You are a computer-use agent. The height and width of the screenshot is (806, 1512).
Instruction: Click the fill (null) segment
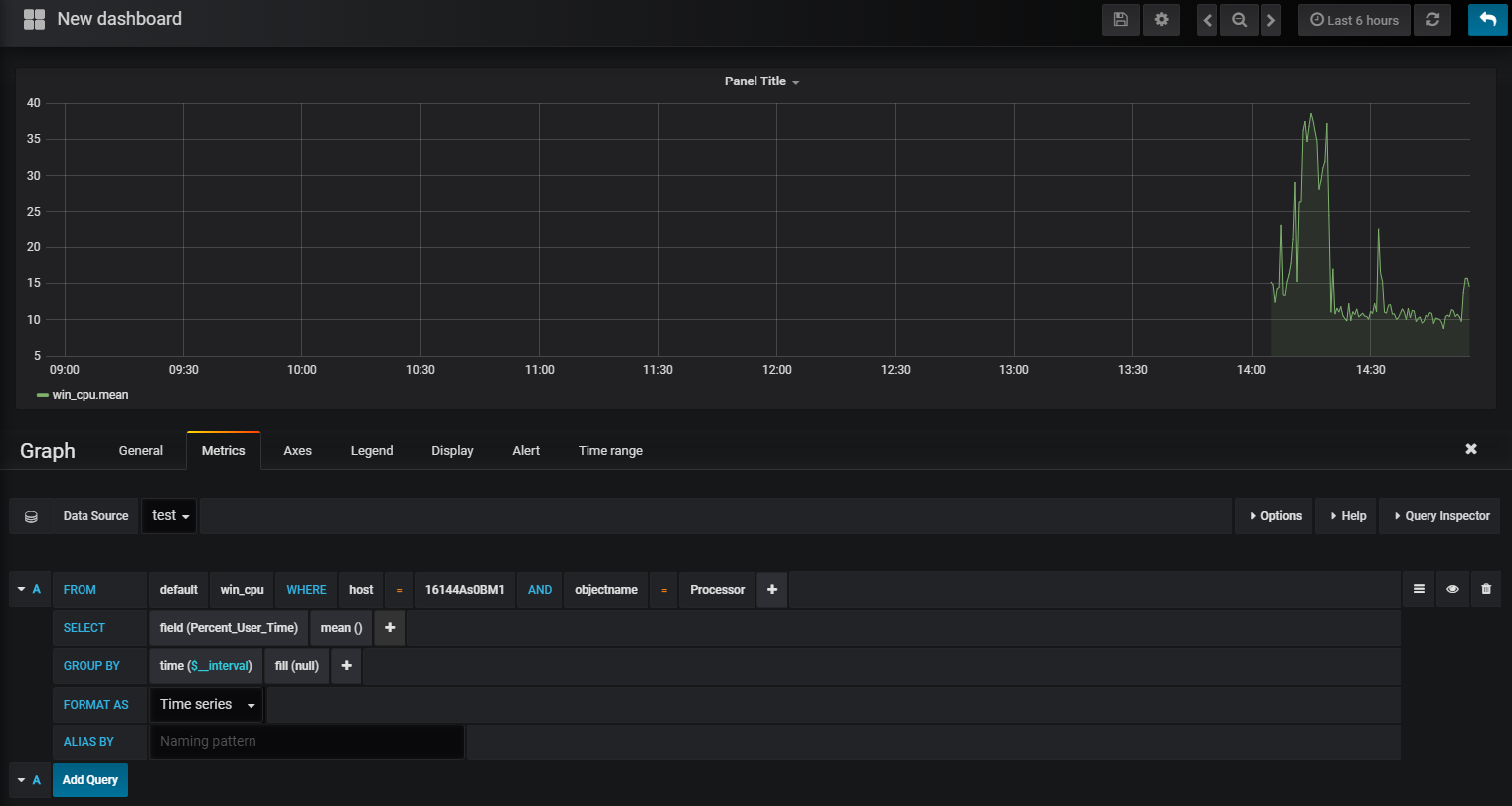(x=297, y=665)
